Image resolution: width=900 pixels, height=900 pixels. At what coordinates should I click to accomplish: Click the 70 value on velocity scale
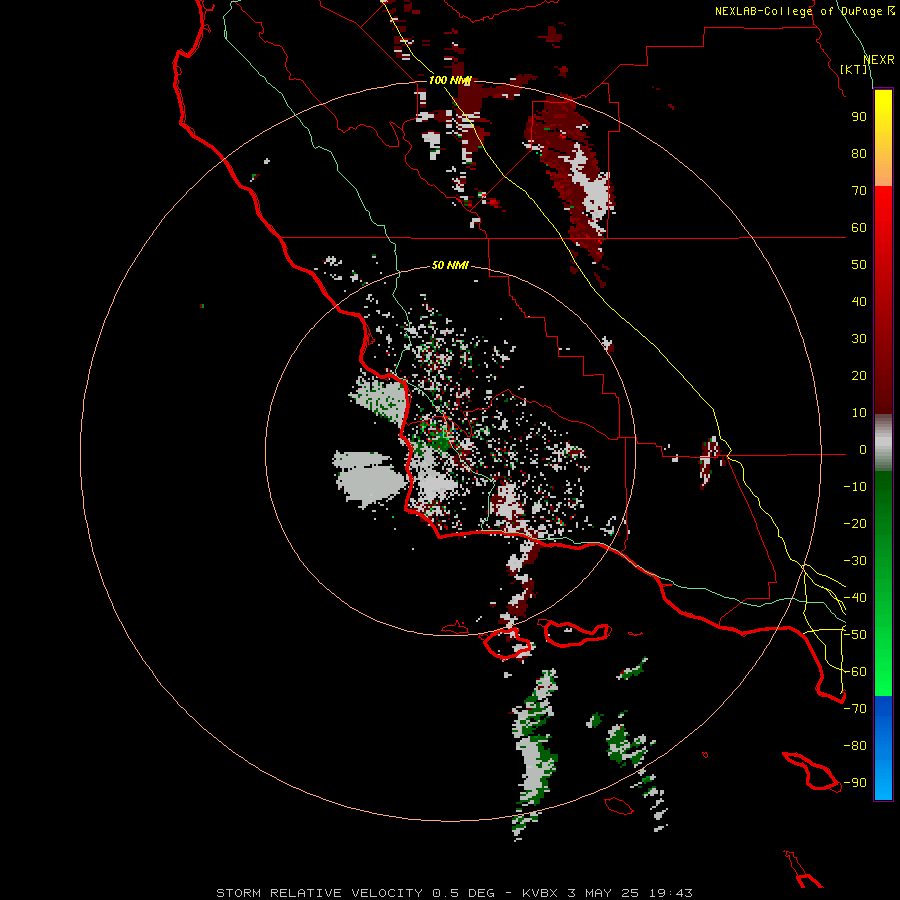click(x=859, y=191)
